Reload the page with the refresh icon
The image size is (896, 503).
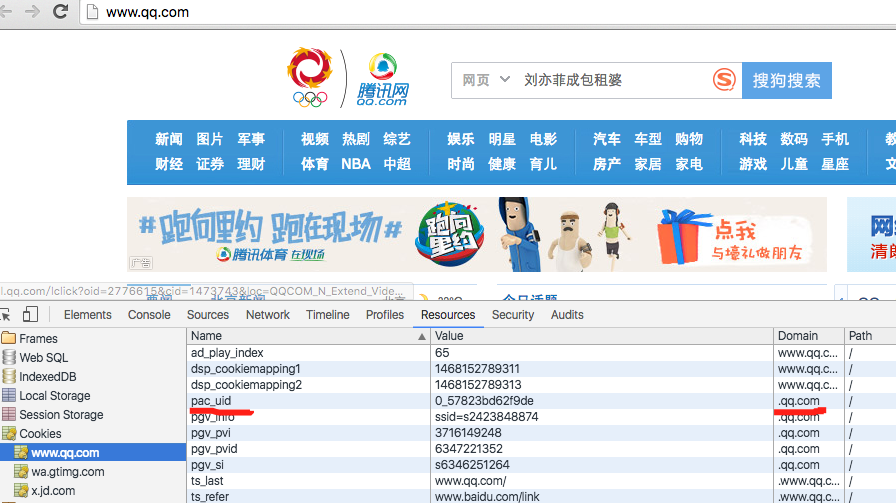click(60, 11)
